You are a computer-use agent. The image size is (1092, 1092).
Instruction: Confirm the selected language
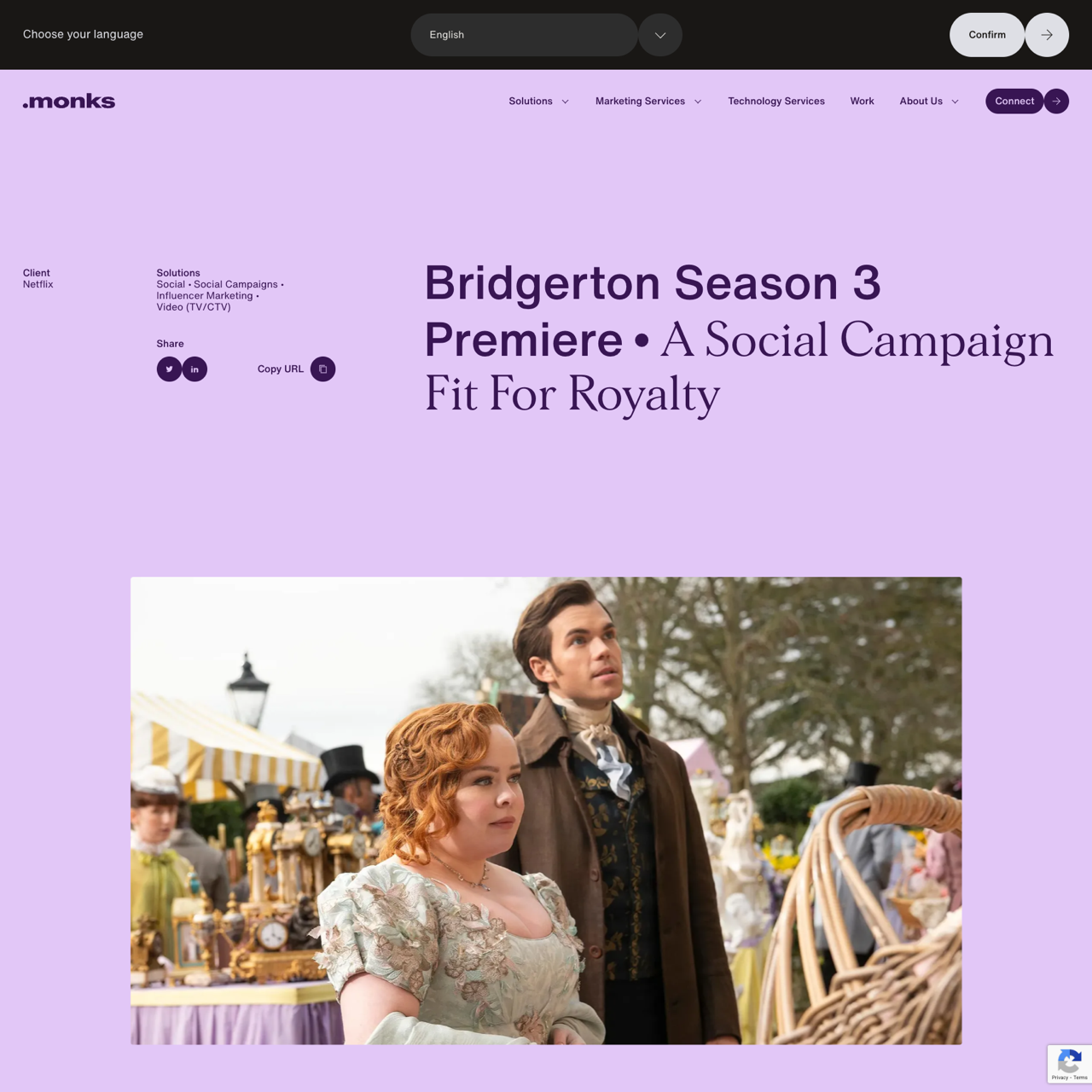[987, 35]
